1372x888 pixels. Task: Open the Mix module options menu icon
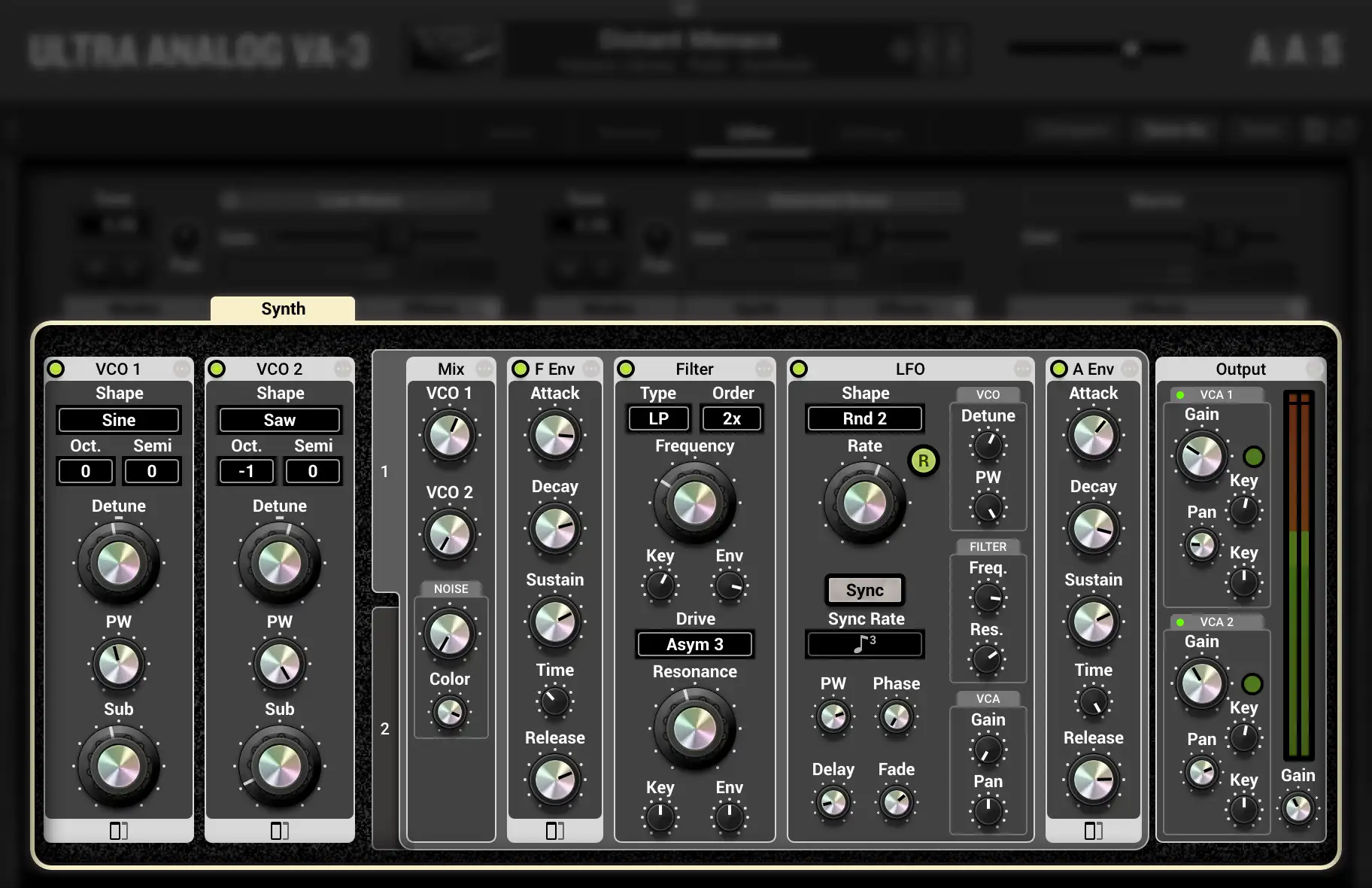click(x=485, y=369)
